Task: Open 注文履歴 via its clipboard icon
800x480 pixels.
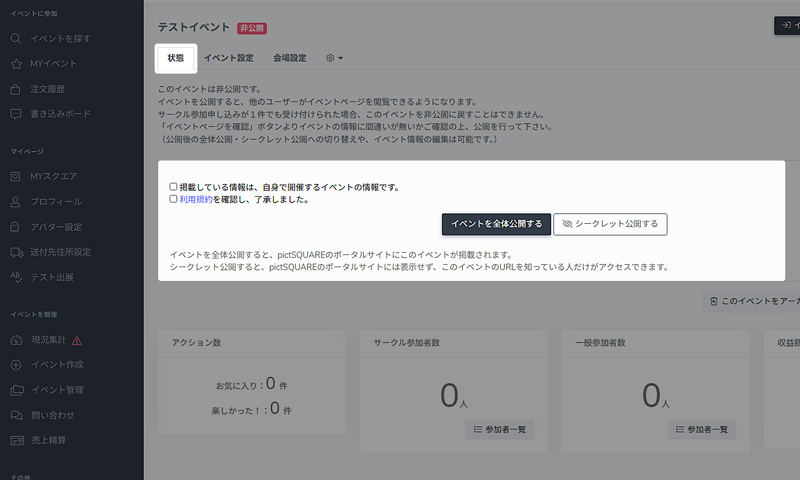Action: click(x=16, y=89)
